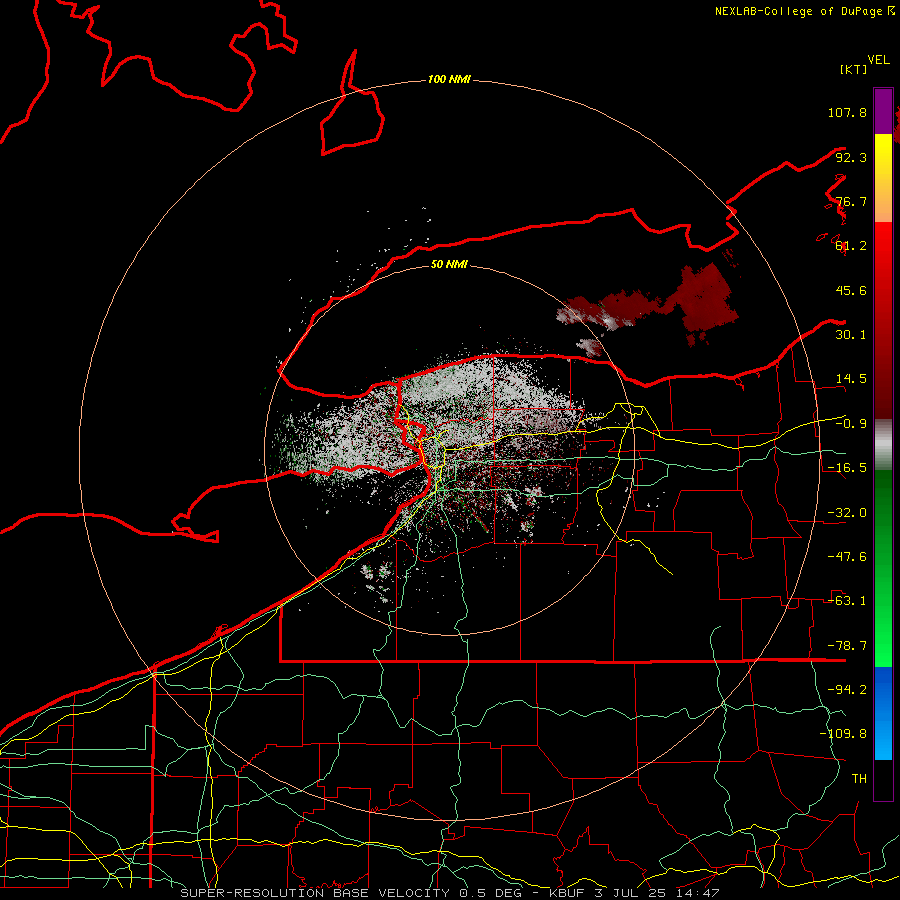This screenshot has height=900, width=900.
Task: Click the purple segment of color bar
Action: [883, 111]
